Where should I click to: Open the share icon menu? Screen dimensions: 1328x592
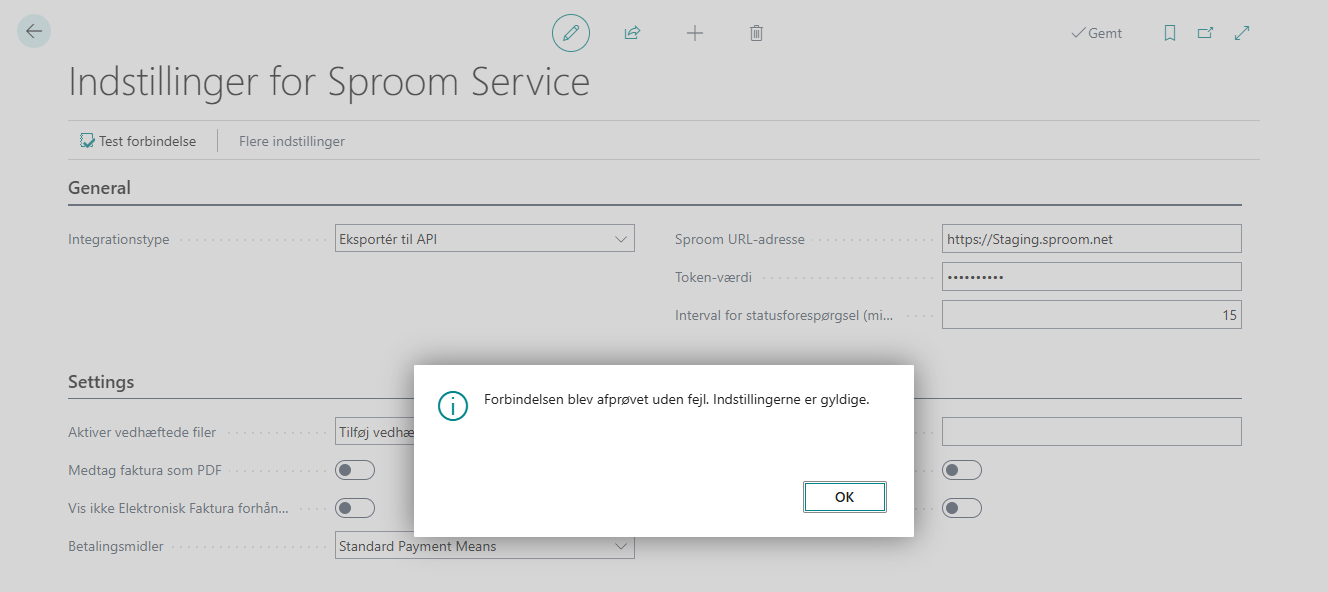tap(632, 33)
